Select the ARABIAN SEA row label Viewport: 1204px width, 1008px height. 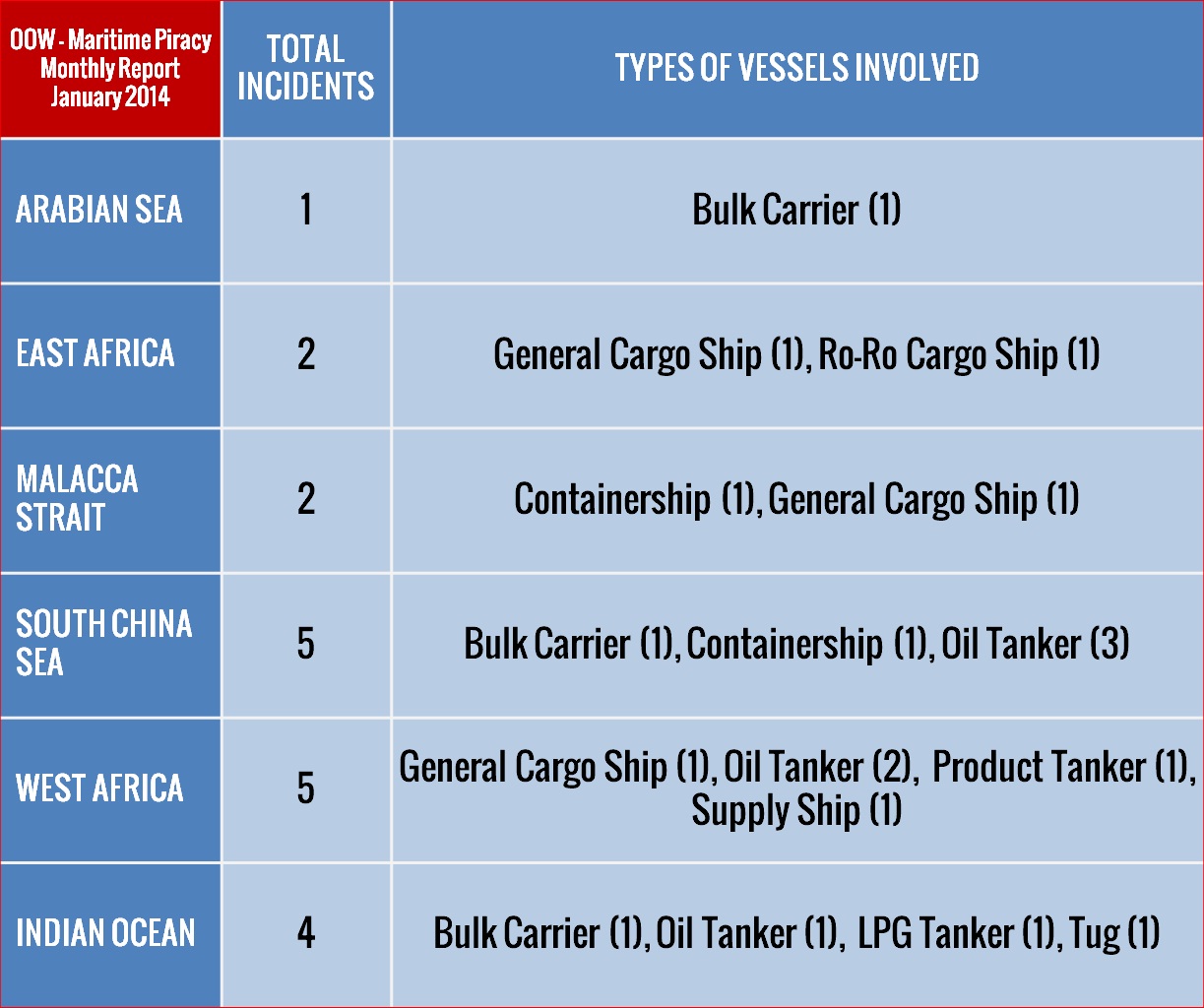pos(99,210)
